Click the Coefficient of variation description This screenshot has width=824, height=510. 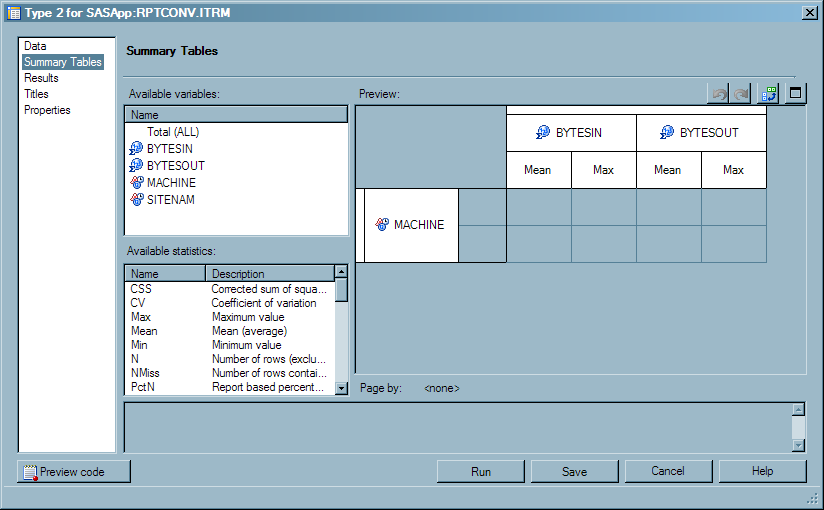(264, 303)
